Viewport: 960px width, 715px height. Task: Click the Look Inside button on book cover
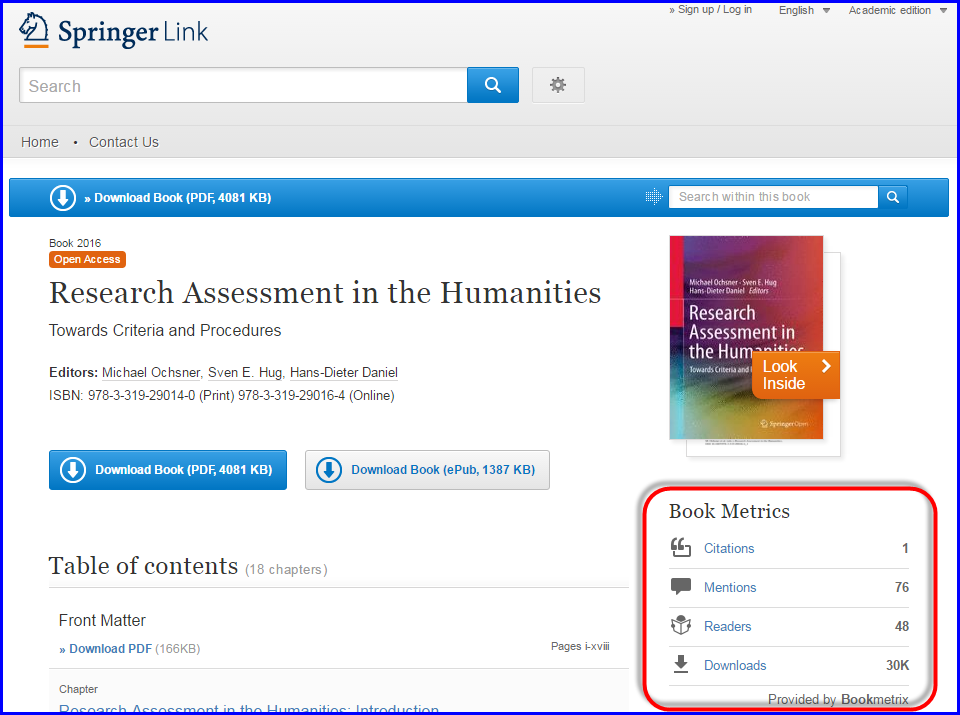(x=794, y=376)
